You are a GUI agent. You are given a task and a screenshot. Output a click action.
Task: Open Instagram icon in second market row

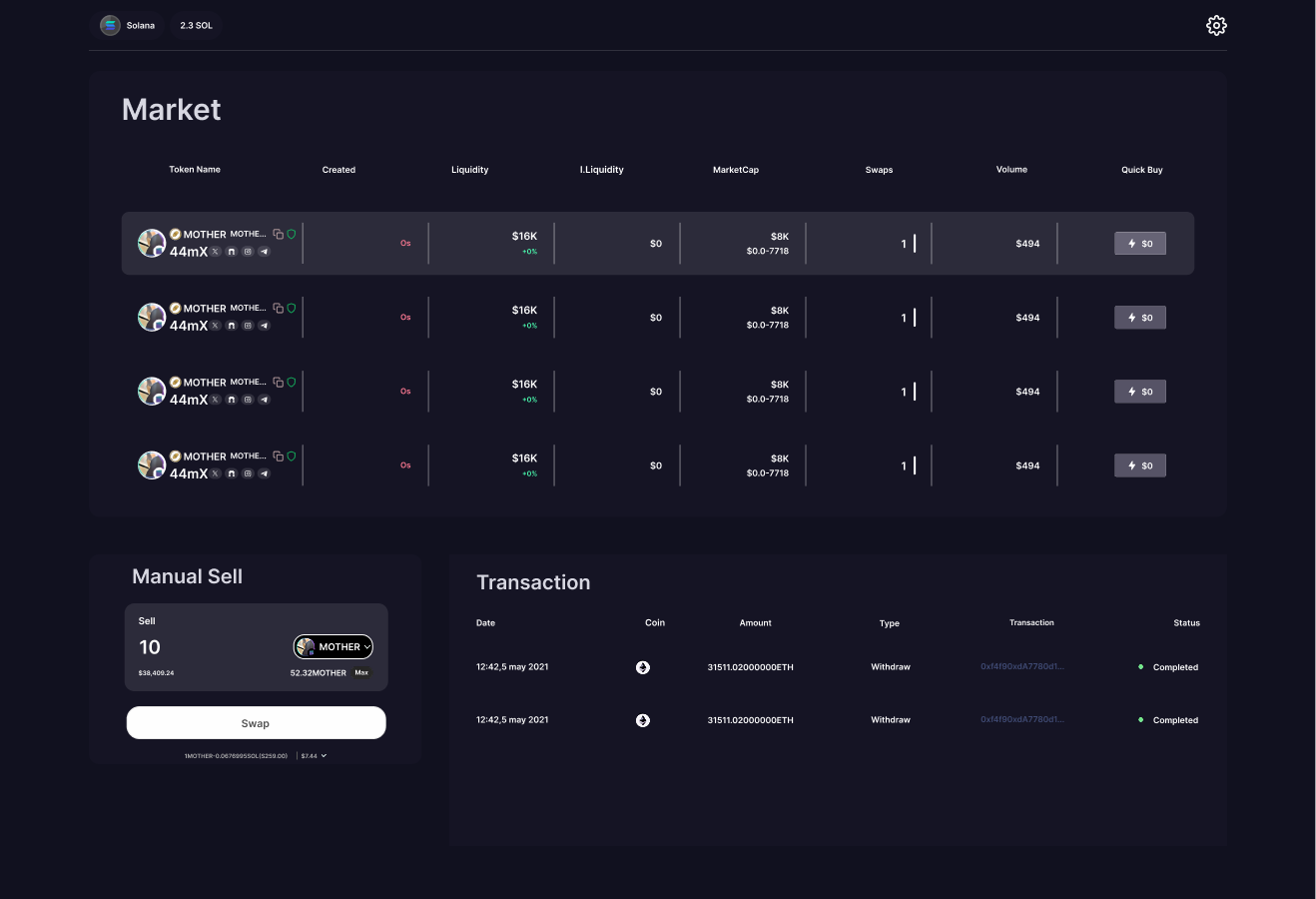(x=248, y=326)
